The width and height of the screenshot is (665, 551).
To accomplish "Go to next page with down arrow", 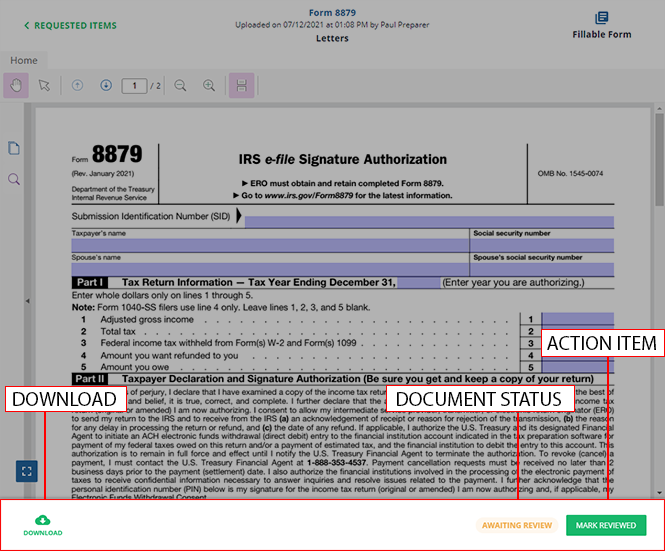I will tap(106, 85).
